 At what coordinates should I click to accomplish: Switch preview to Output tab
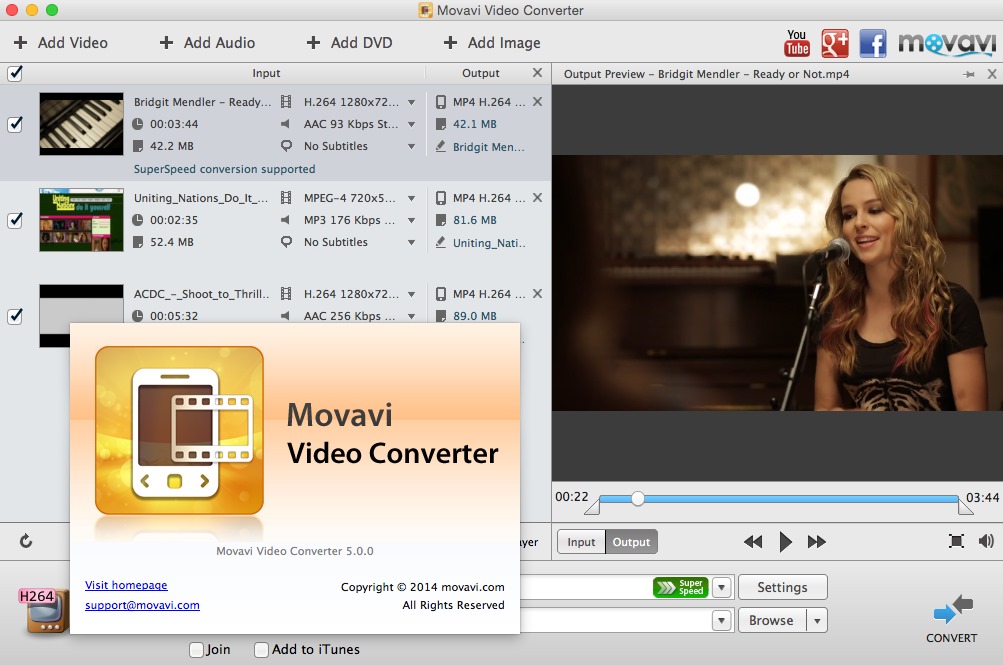click(x=631, y=542)
